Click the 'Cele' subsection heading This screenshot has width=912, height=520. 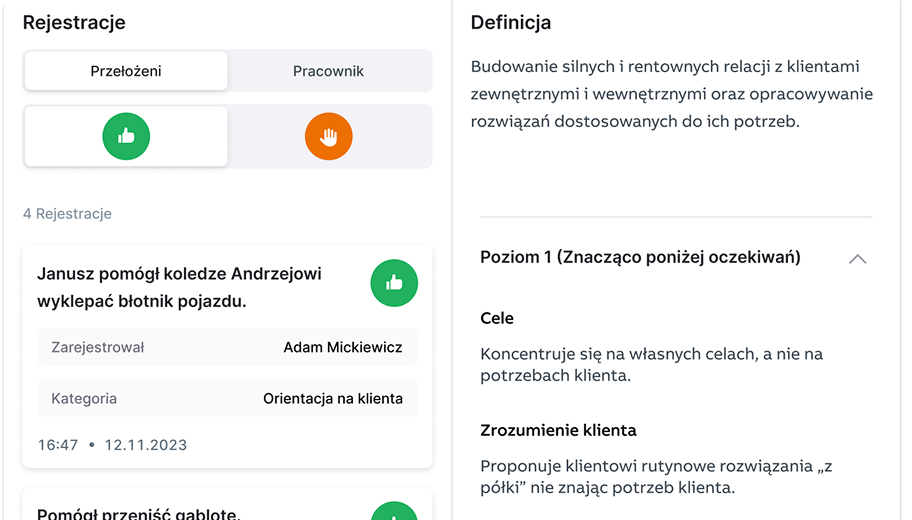click(x=497, y=318)
